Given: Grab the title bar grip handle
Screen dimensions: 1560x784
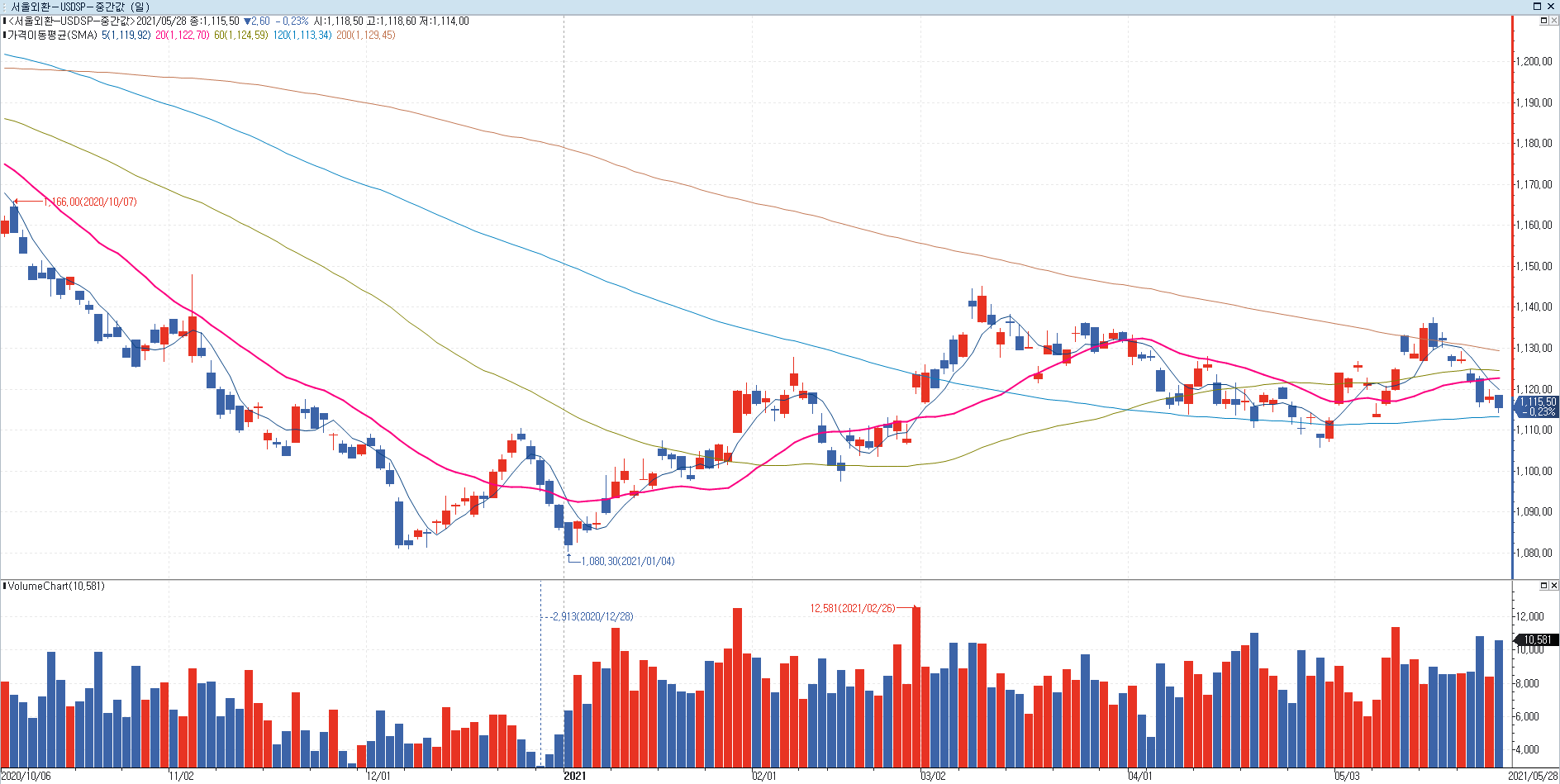Looking at the screenshot, I should 4,7.
